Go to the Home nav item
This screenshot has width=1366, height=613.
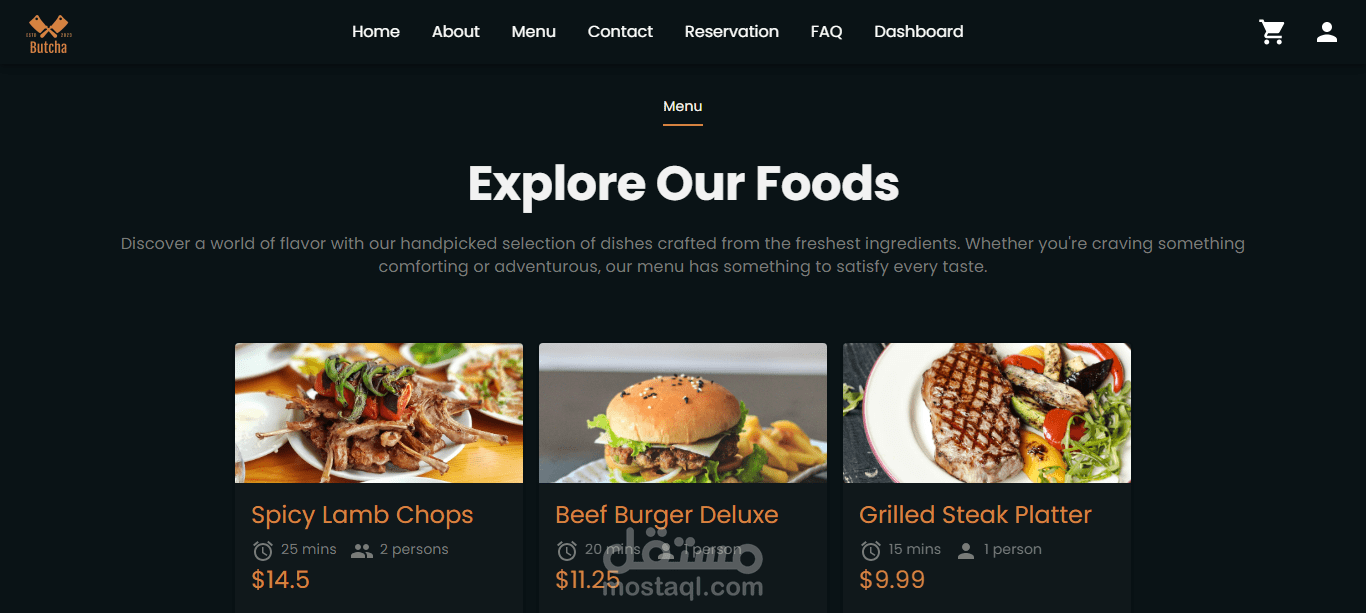(x=376, y=32)
